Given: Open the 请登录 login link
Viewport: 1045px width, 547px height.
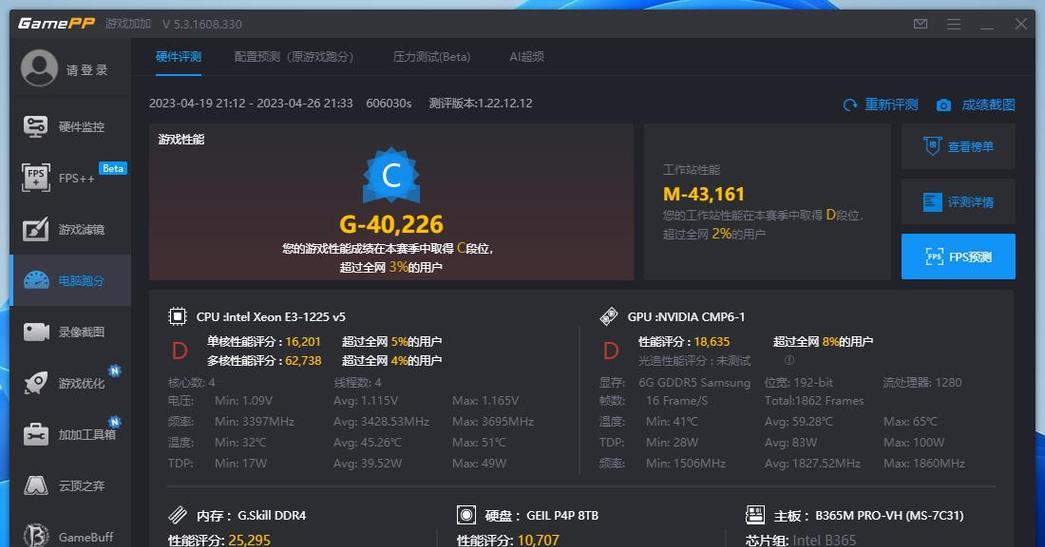Looking at the screenshot, I should tap(87, 70).
